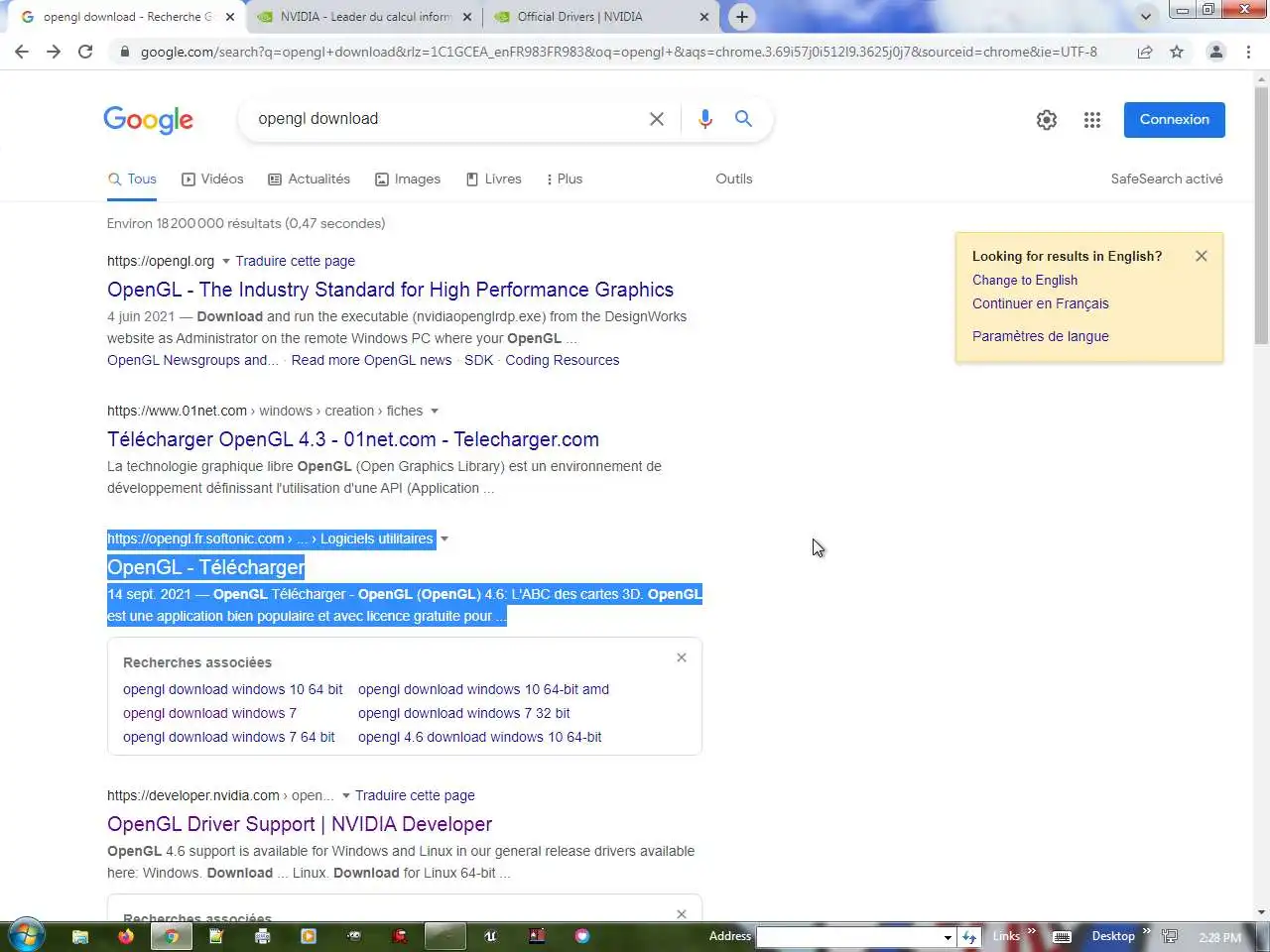
Task: Open the taskbar Address dropdown arrow
Action: [x=948, y=937]
